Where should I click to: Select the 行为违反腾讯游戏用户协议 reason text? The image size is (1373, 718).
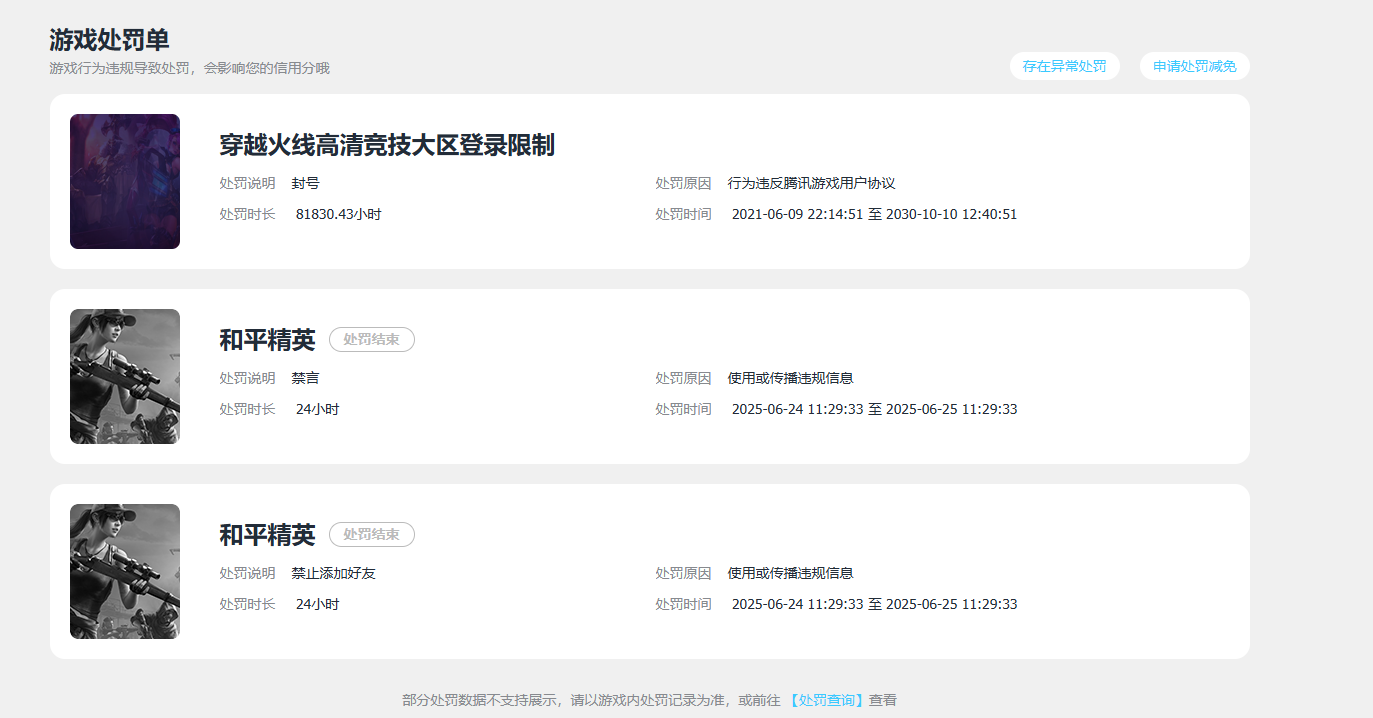tap(811, 183)
